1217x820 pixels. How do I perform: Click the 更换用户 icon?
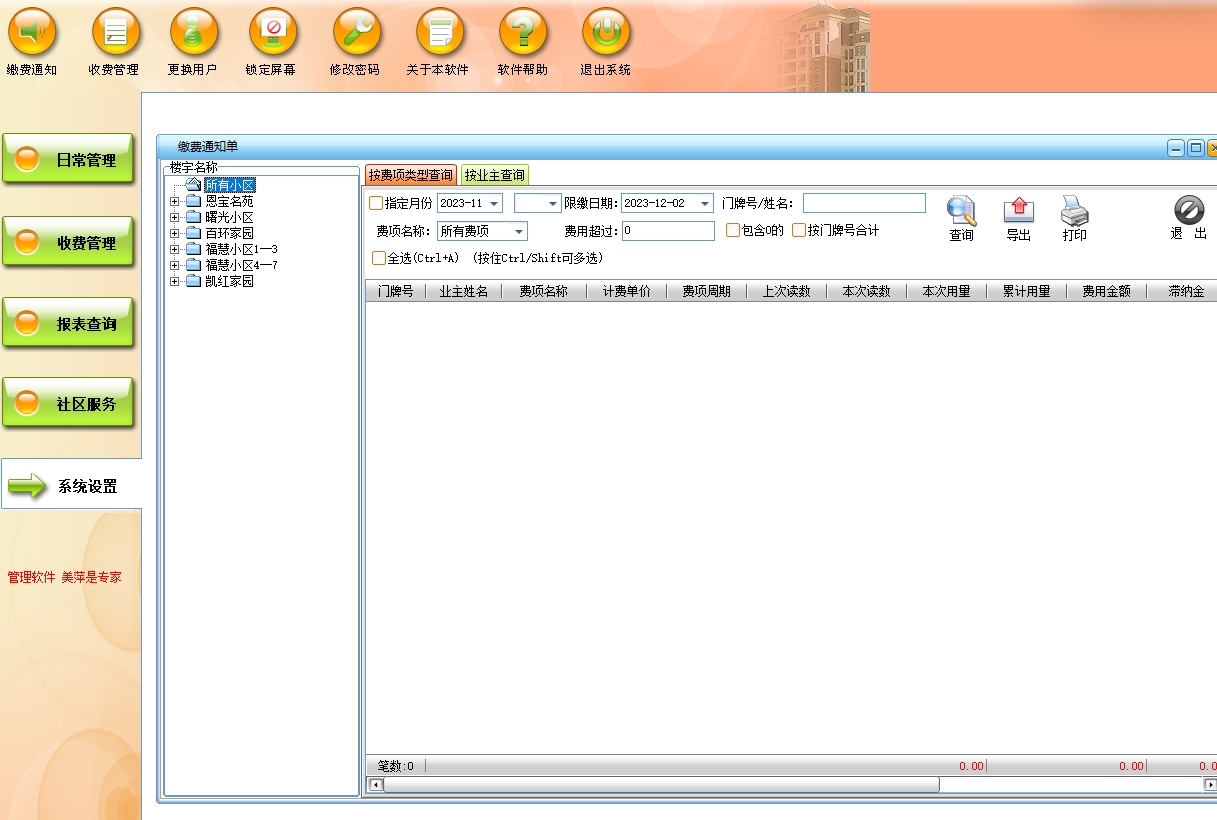coord(194,33)
